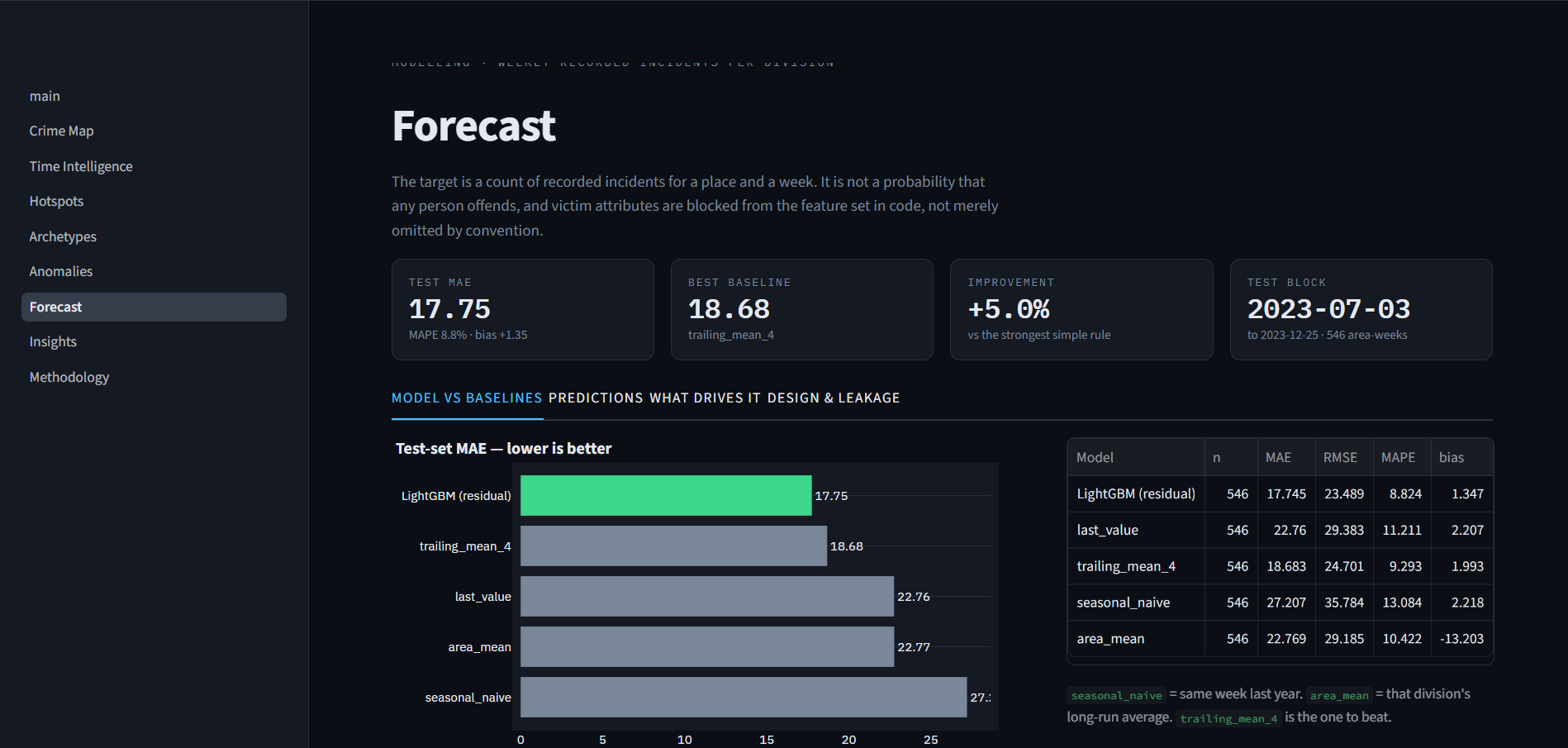Click the Improvement +5.0% metric
The height and width of the screenshot is (748, 1568).
pos(1081,310)
